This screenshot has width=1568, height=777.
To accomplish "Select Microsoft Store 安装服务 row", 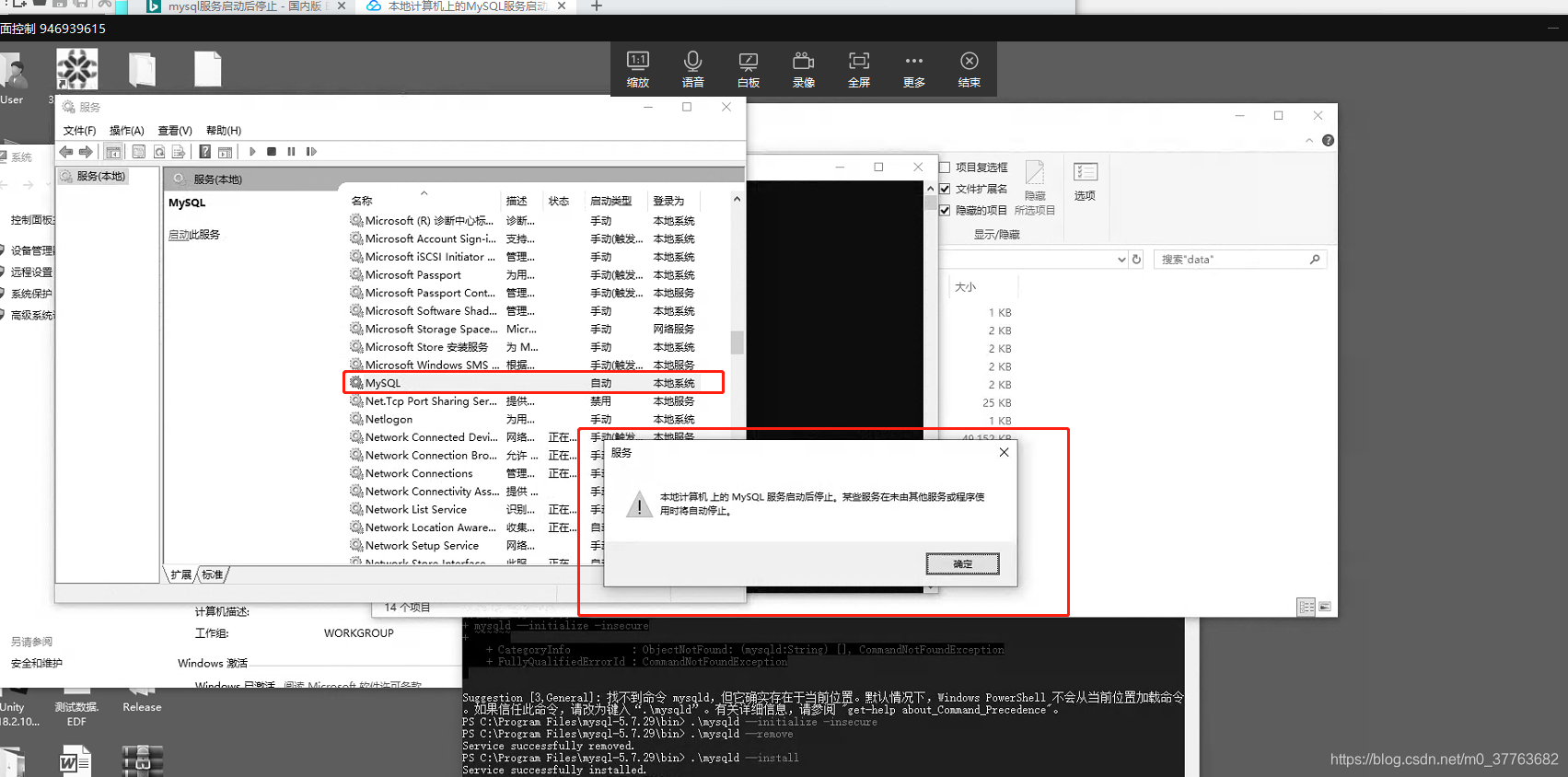I will pos(534,347).
